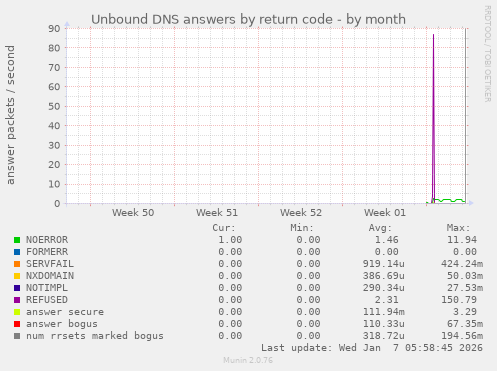Click the orange SERVFAIL legend swatch
The width and height of the screenshot is (497, 371).
17,264
